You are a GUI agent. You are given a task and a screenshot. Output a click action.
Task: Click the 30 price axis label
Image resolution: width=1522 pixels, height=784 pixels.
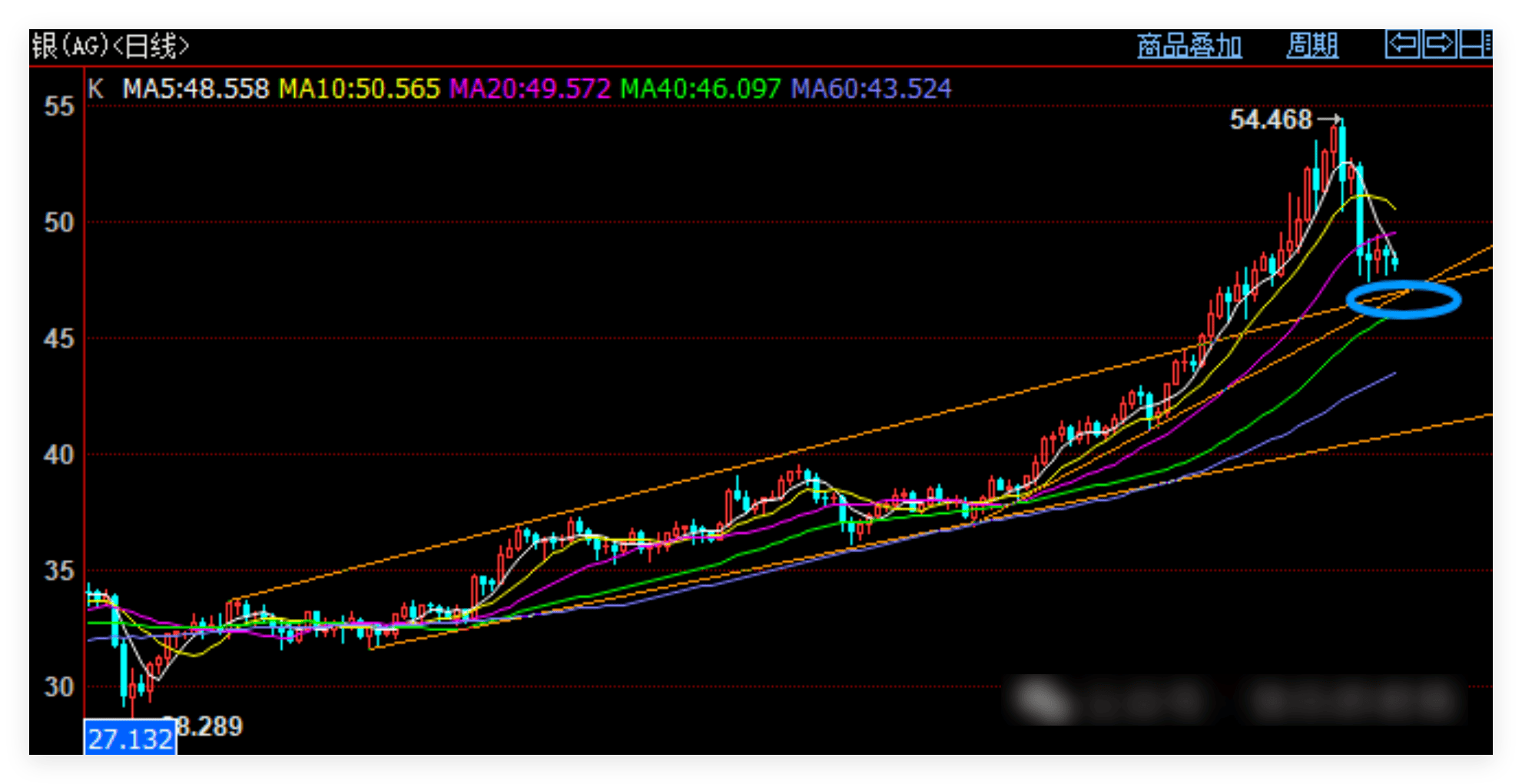[59, 686]
